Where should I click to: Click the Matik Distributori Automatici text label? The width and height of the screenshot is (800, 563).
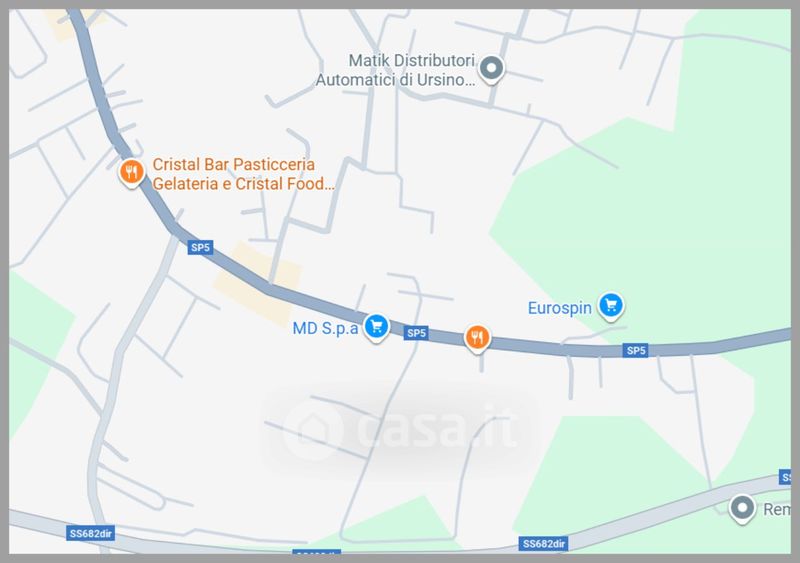[396, 70]
